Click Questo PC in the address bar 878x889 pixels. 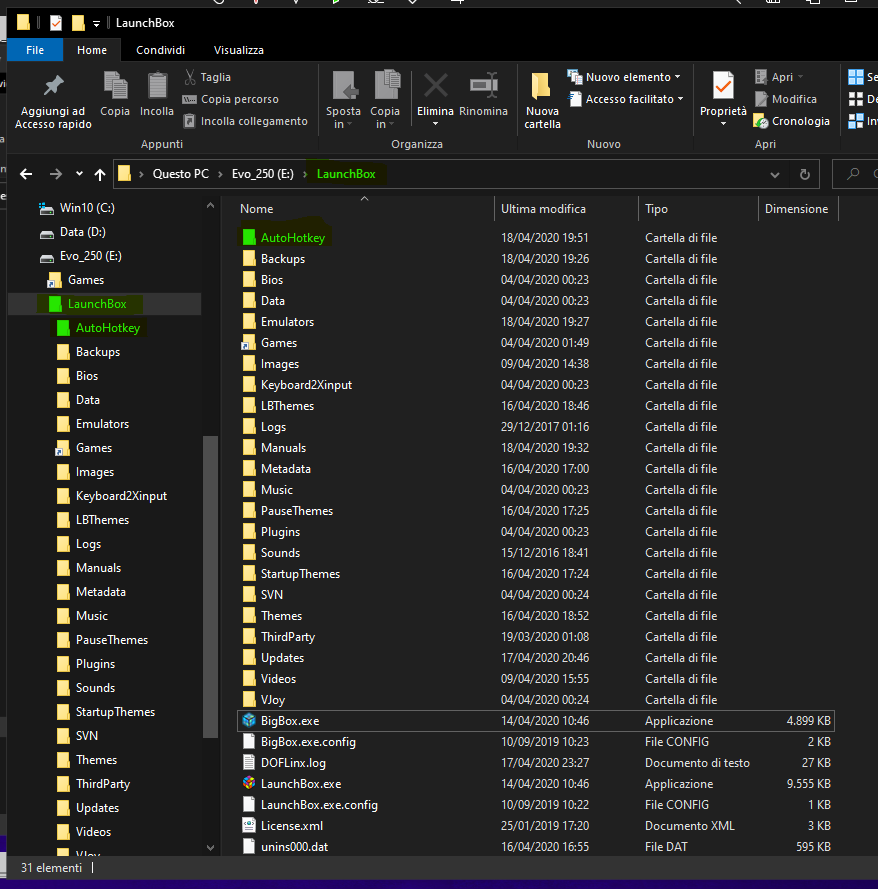point(181,174)
